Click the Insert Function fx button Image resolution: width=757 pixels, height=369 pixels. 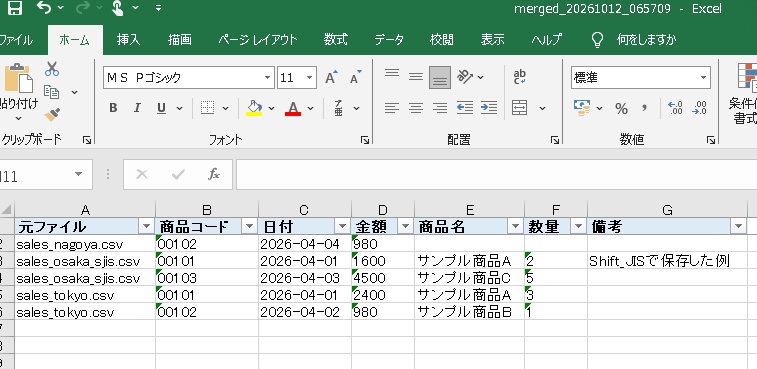point(214,174)
